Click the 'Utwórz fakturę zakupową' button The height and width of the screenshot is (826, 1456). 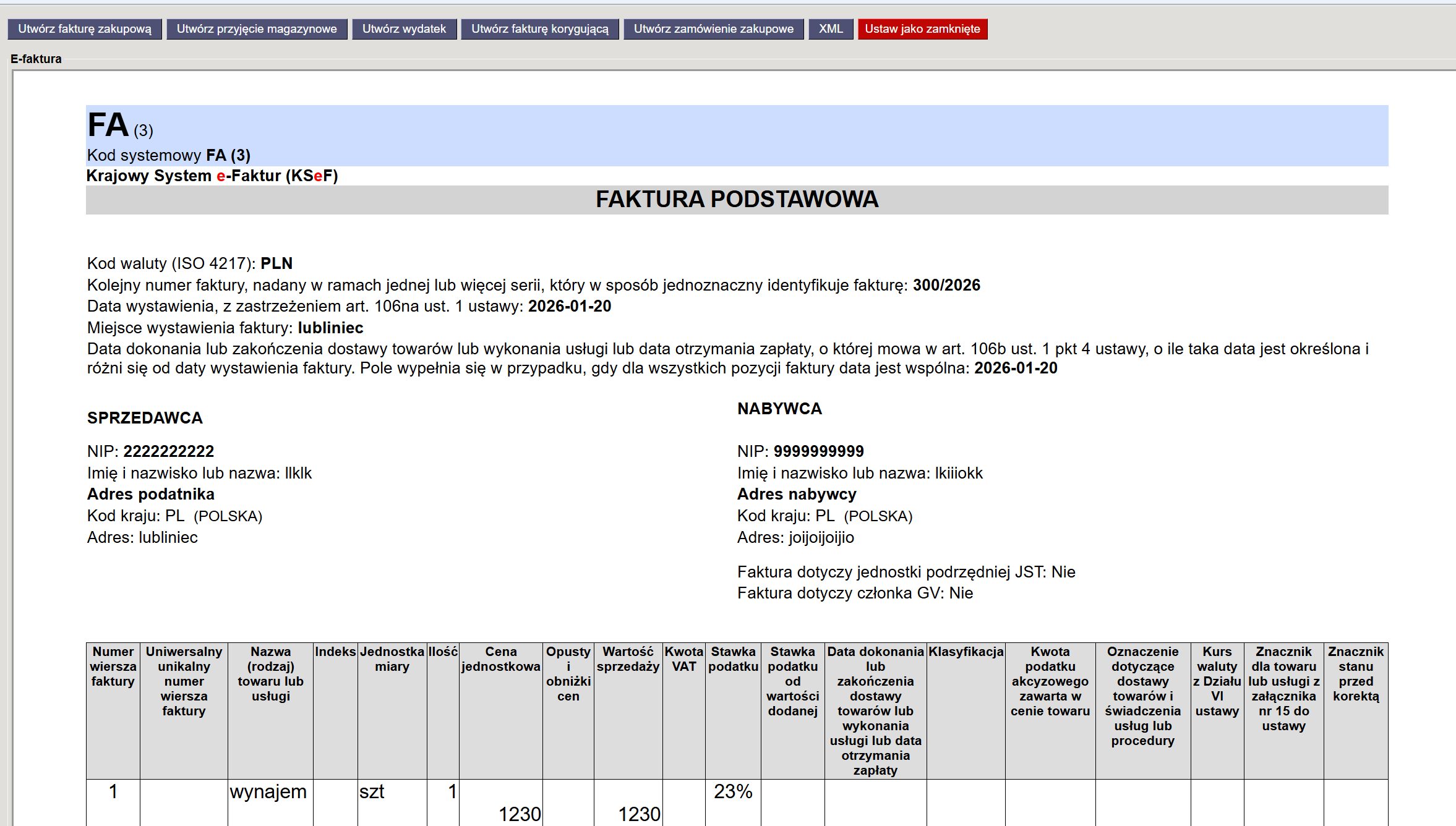[85, 29]
